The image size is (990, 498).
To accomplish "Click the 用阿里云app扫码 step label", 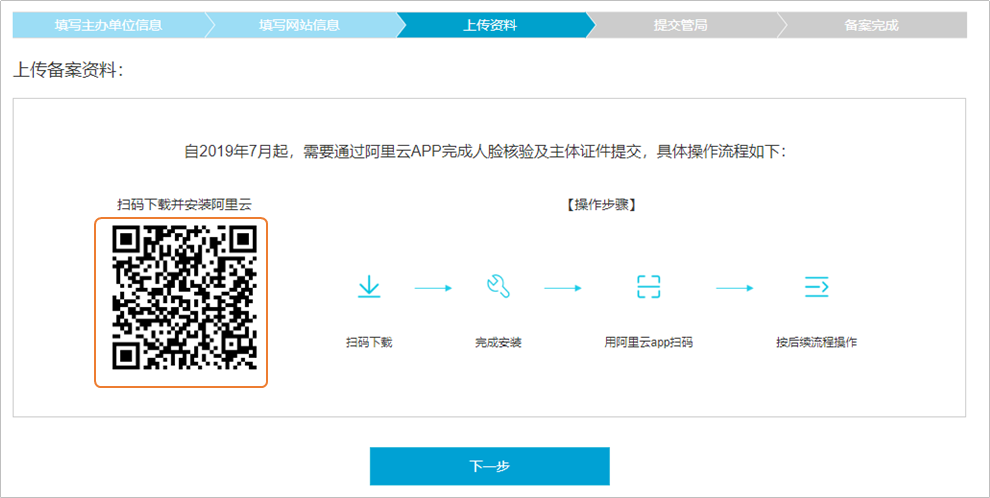I will [x=649, y=342].
